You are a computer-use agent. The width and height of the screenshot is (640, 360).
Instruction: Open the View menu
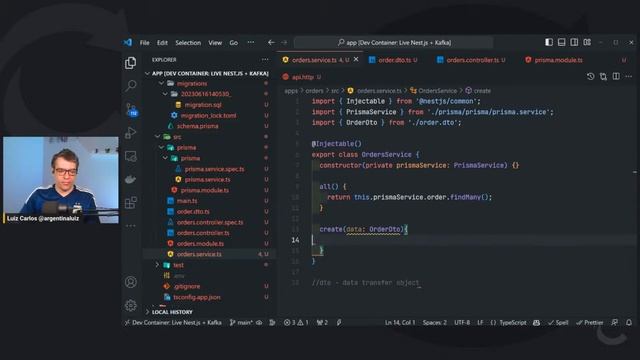coord(215,42)
